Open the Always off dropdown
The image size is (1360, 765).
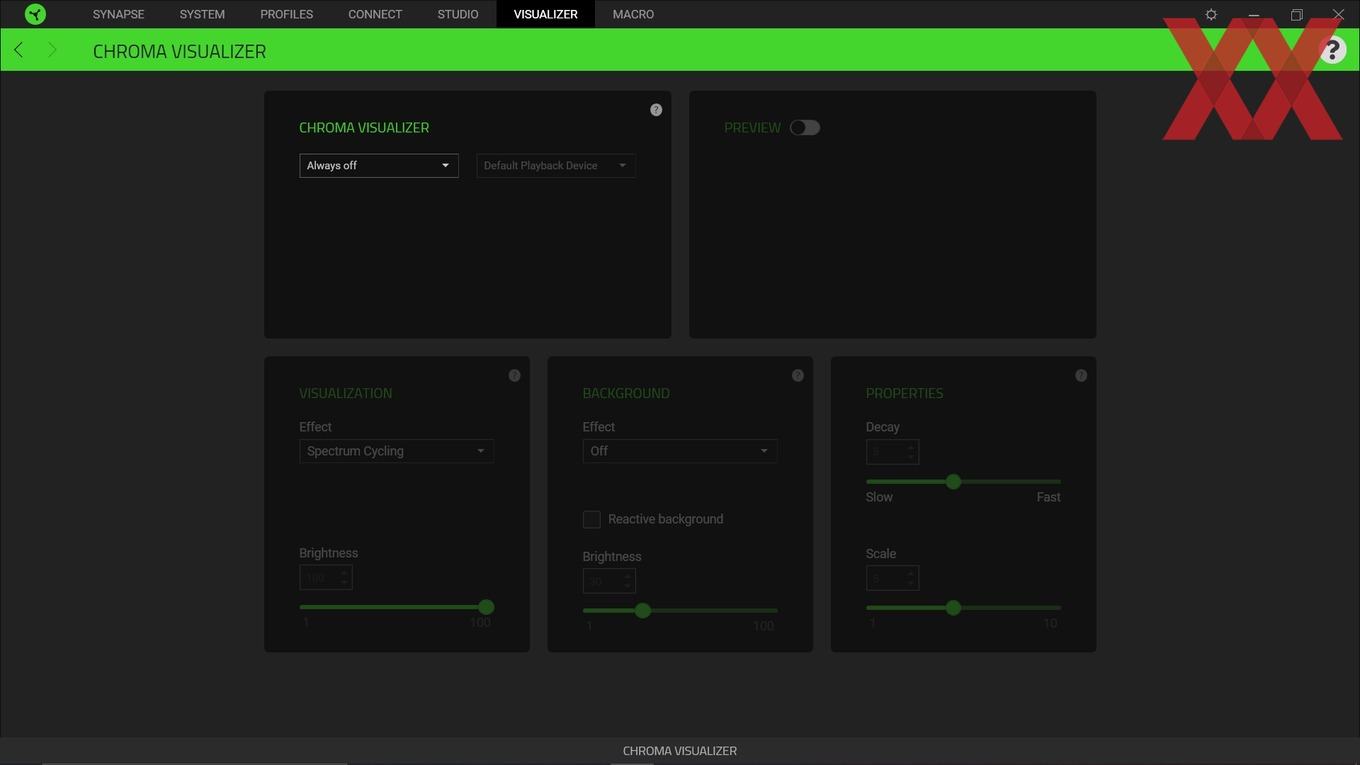tap(379, 166)
